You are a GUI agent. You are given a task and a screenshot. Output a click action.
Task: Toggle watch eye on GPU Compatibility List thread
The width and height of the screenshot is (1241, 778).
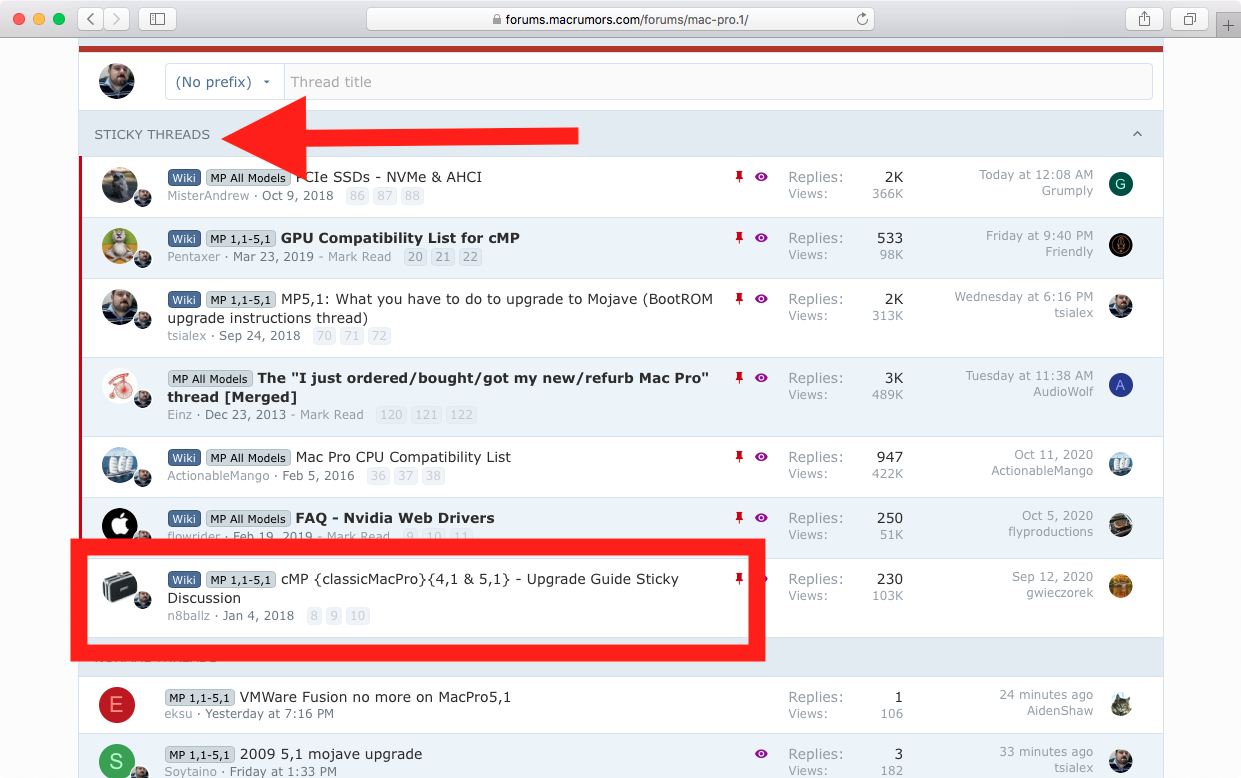[x=761, y=238]
